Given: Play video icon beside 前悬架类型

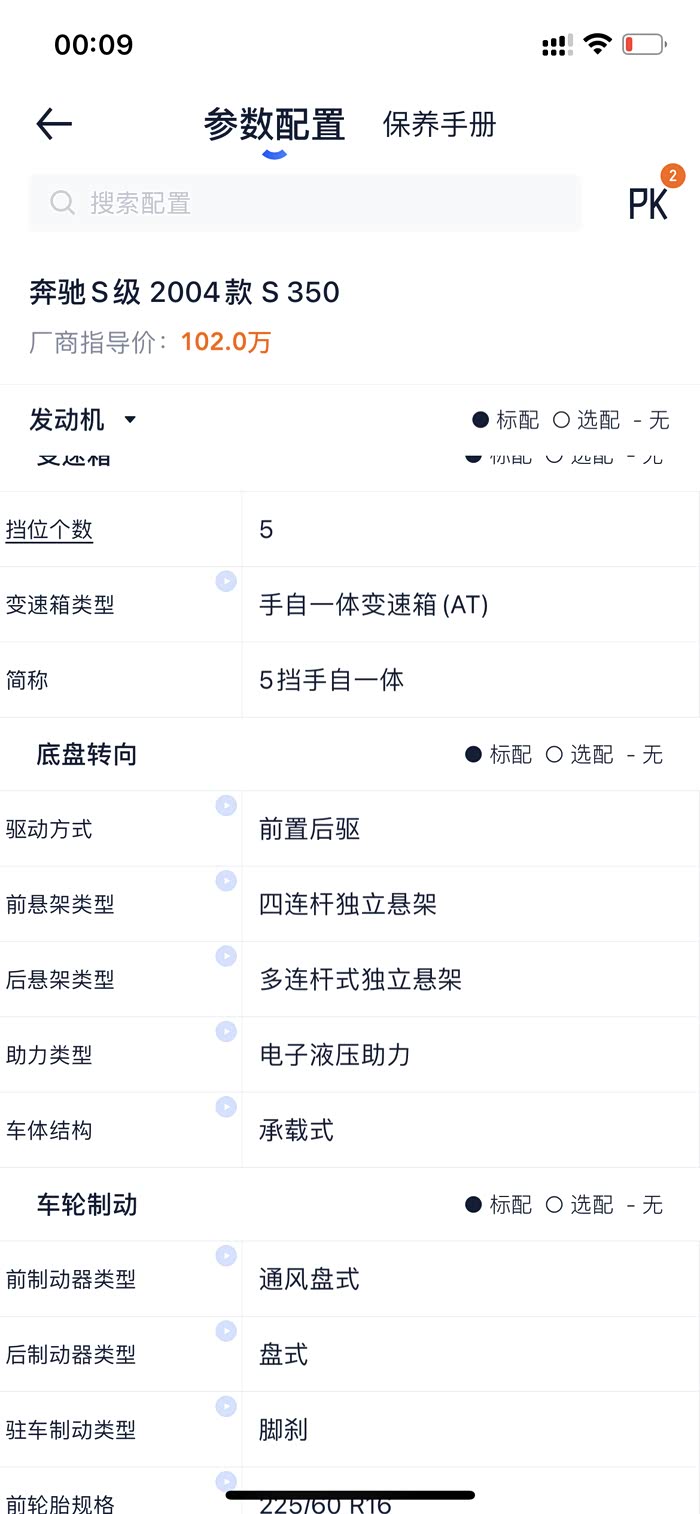Looking at the screenshot, I should click(226, 881).
